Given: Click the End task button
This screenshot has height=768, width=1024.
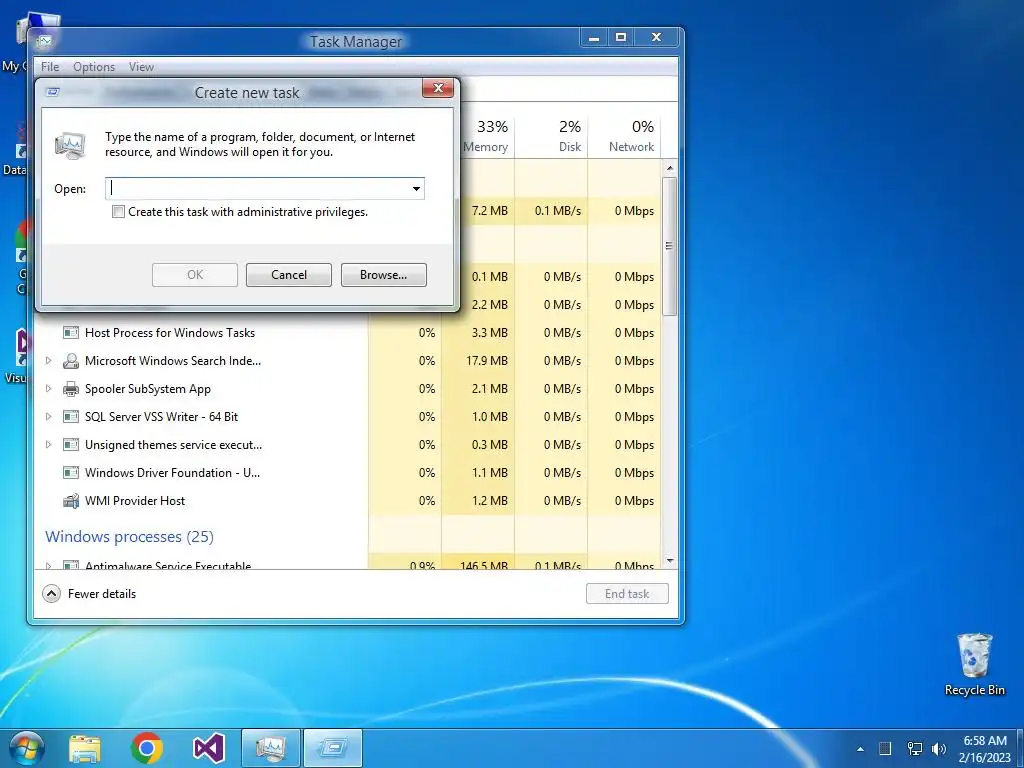Looking at the screenshot, I should [x=627, y=594].
